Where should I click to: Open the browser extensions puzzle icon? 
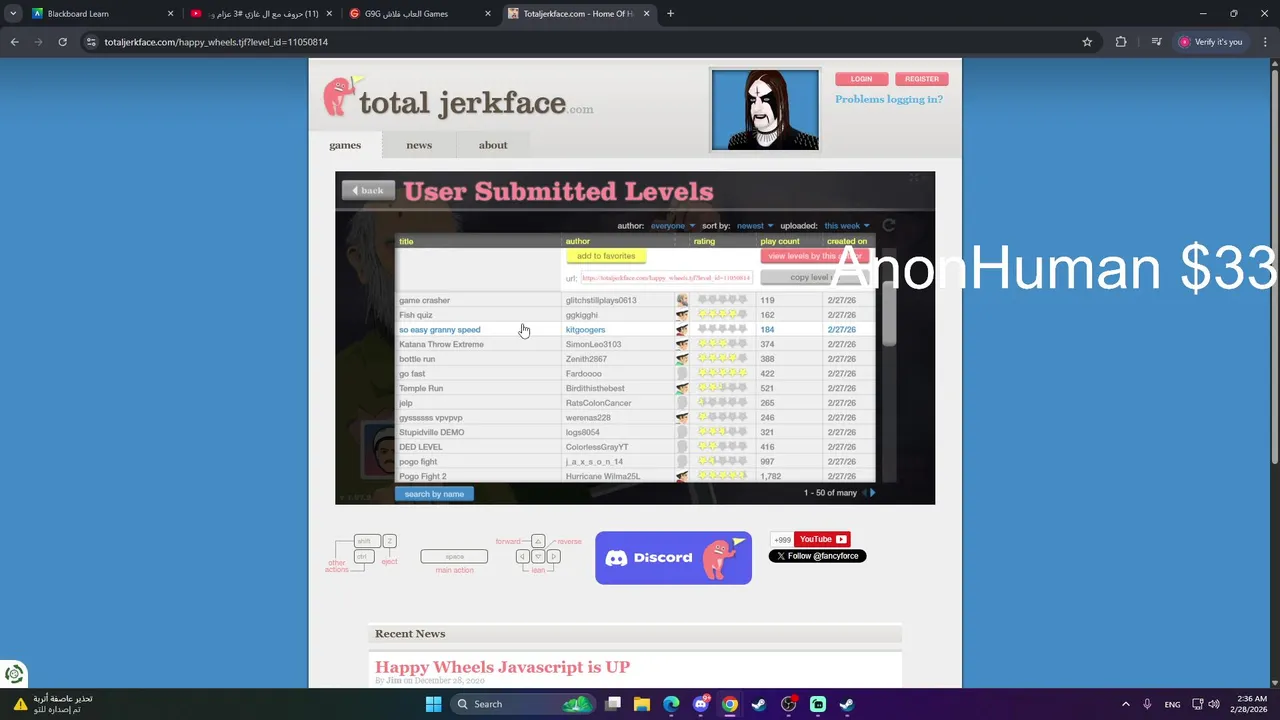1121,42
